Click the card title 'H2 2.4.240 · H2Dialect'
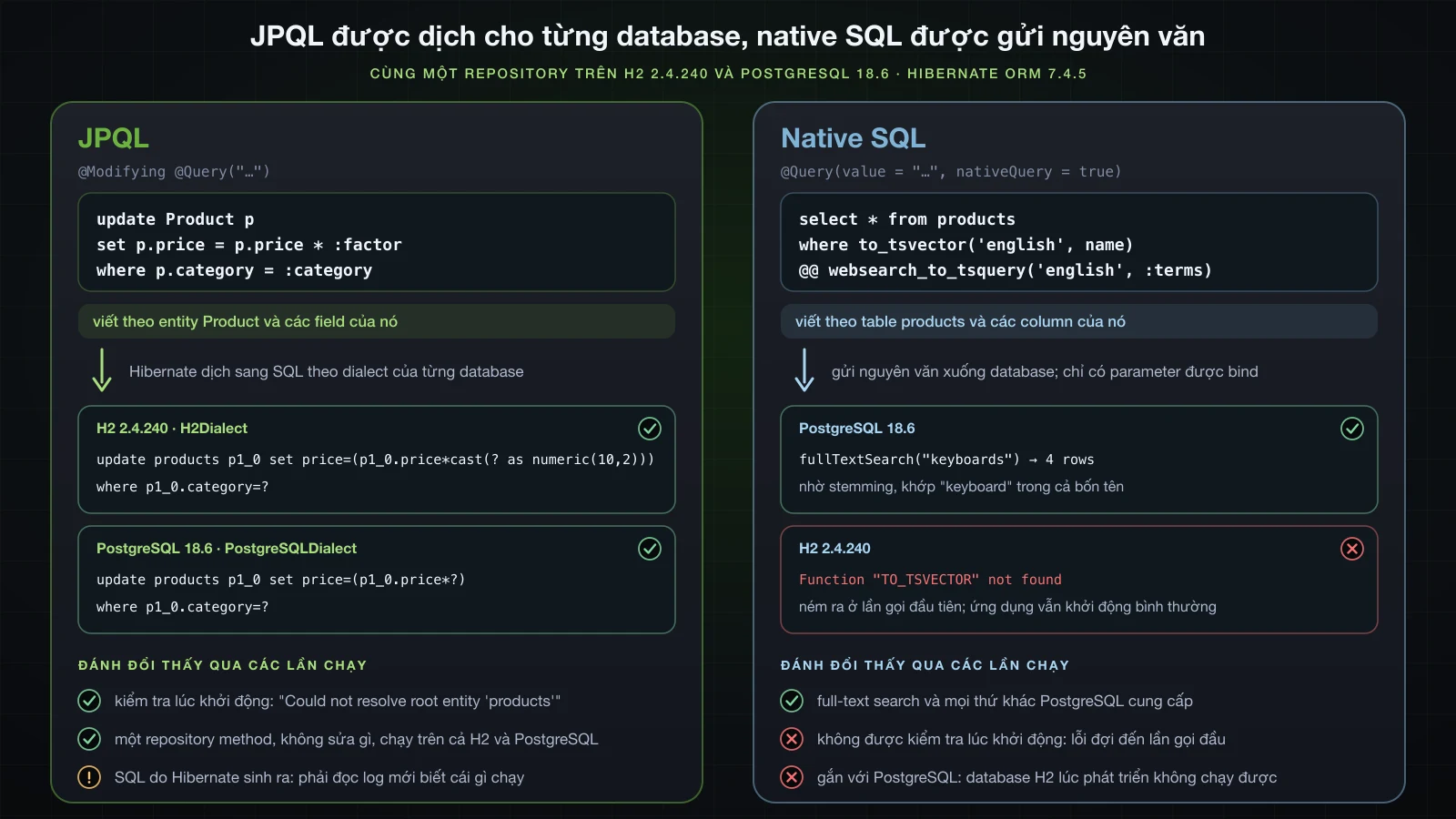Image resolution: width=1456 pixels, height=819 pixels. pyautogui.click(x=172, y=429)
